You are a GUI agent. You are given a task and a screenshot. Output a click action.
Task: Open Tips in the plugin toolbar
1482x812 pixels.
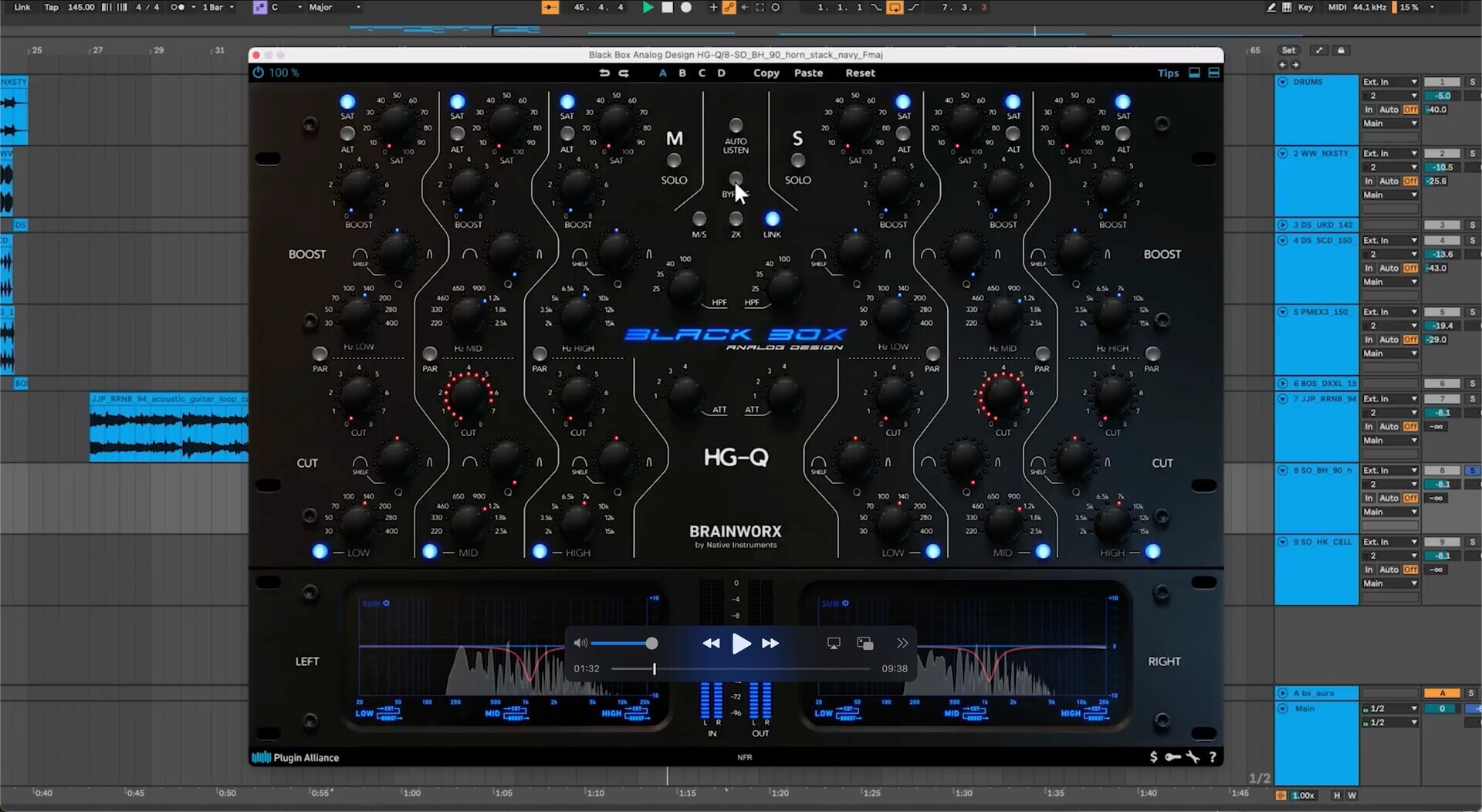(x=1168, y=73)
